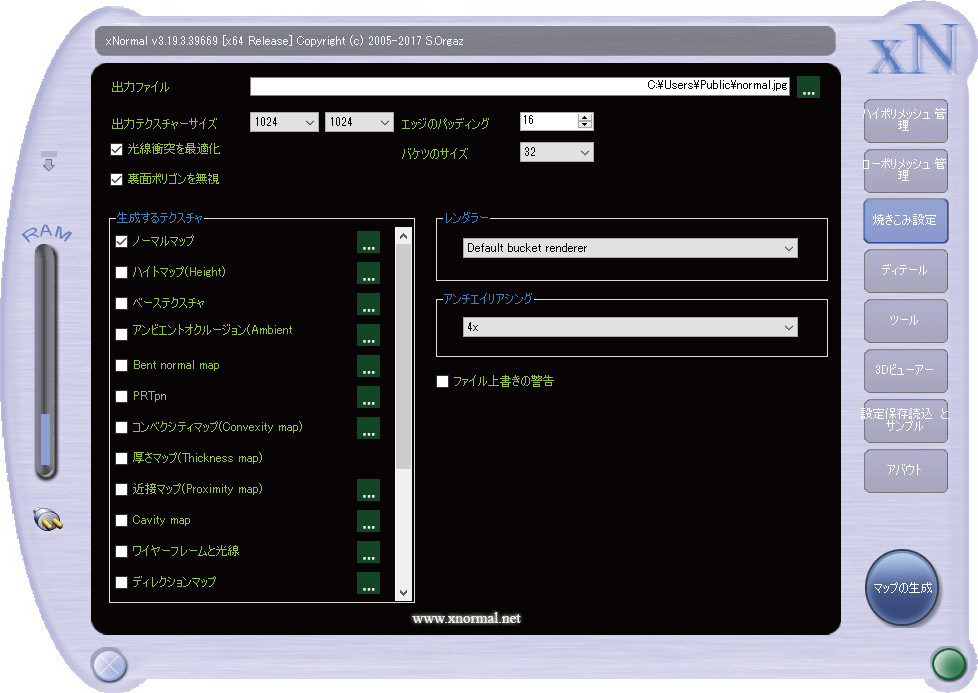Image resolution: width=978 pixels, height=693 pixels.
Task: Enable Thickness map checkbox
Action: click(122, 458)
